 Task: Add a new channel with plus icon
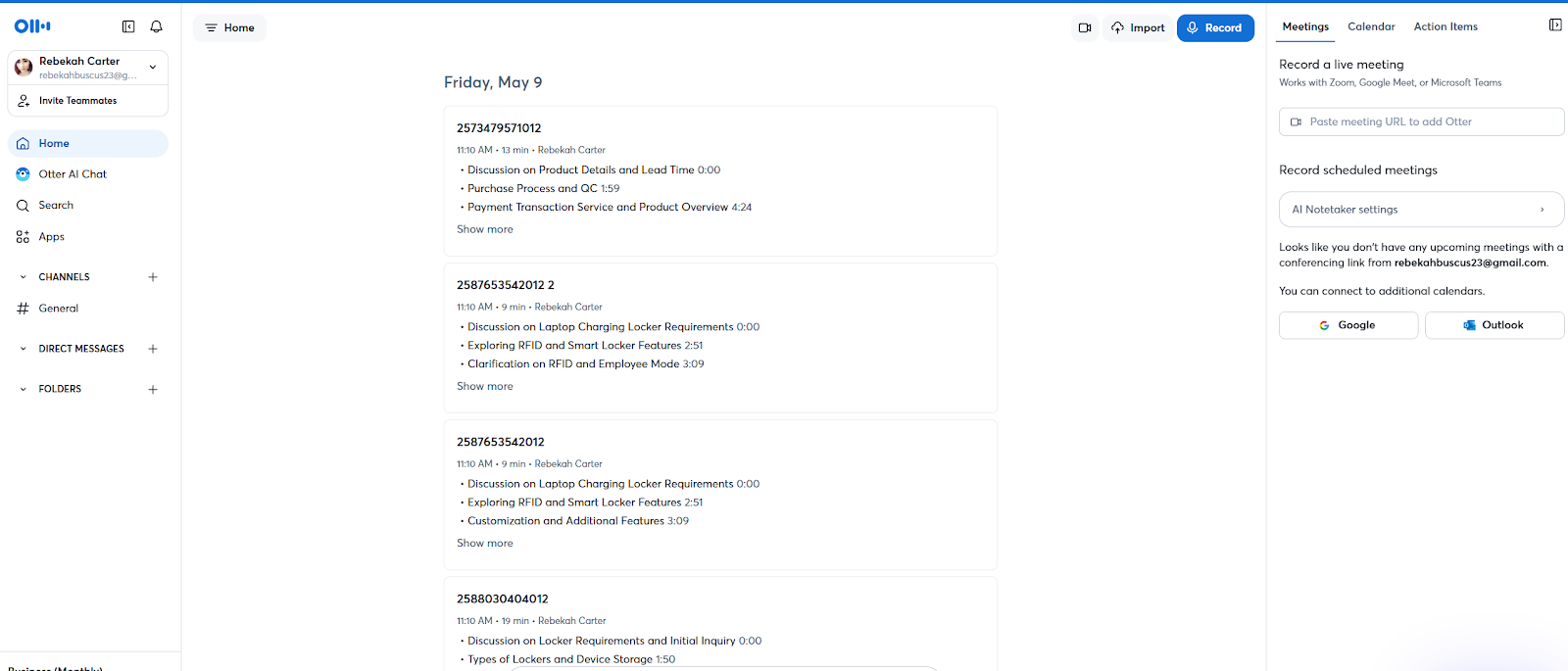click(153, 277)
